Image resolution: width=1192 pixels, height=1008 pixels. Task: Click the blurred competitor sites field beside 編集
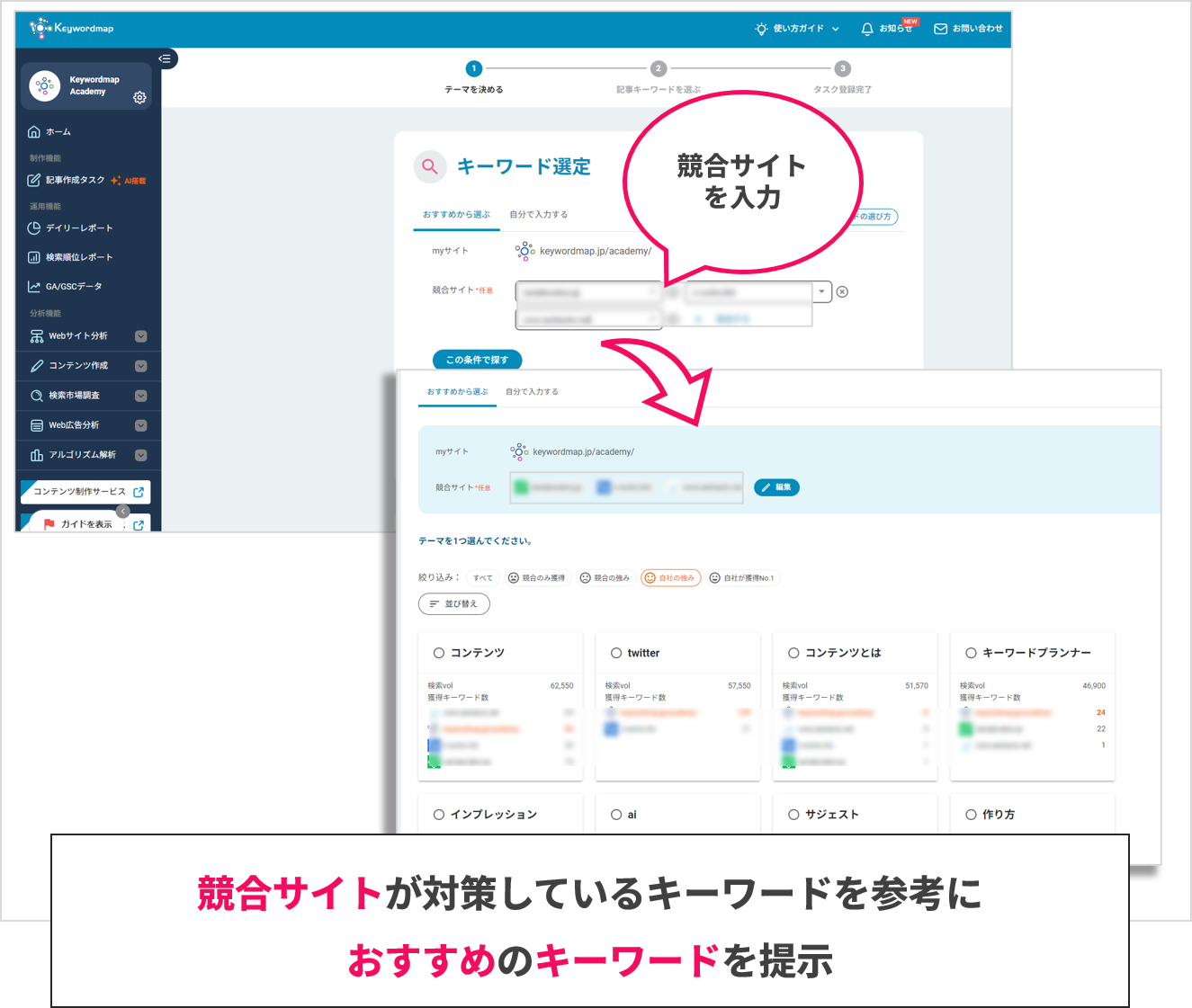(x=626, y=487)
